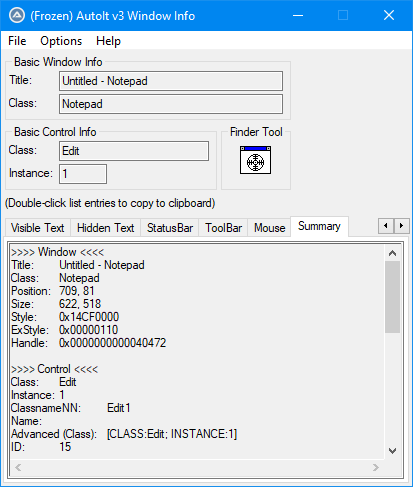Viewport: 413px width, 487px height.
Task: Close the AutoIt Window Info window
Action: 389,15
